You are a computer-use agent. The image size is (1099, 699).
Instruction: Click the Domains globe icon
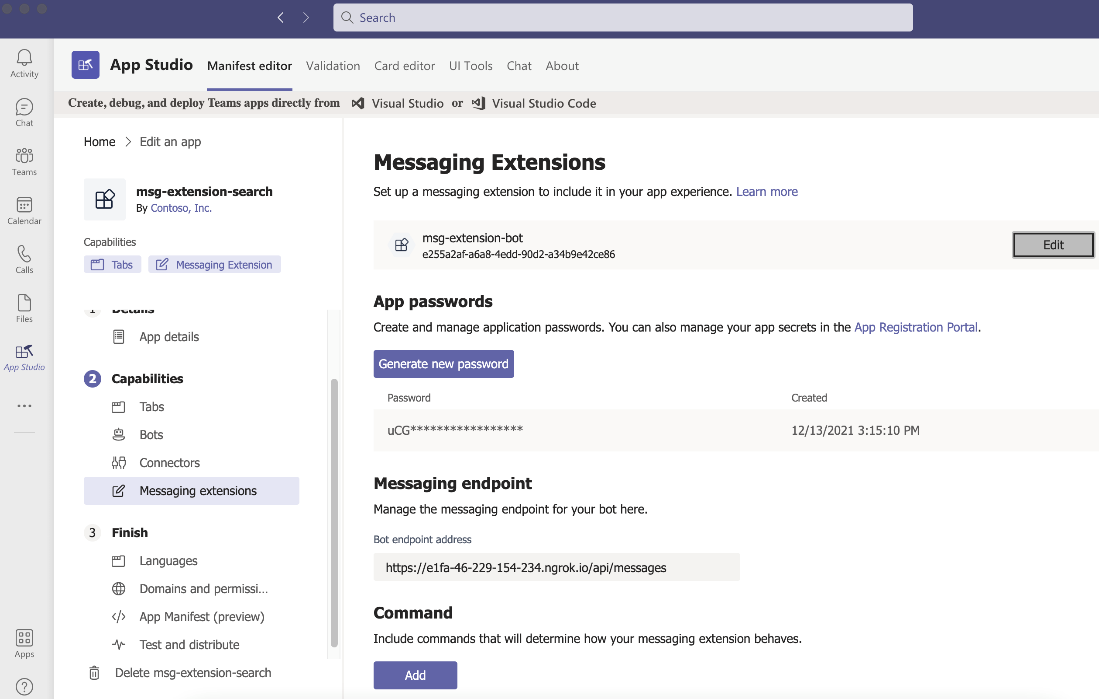click(118, 589)
